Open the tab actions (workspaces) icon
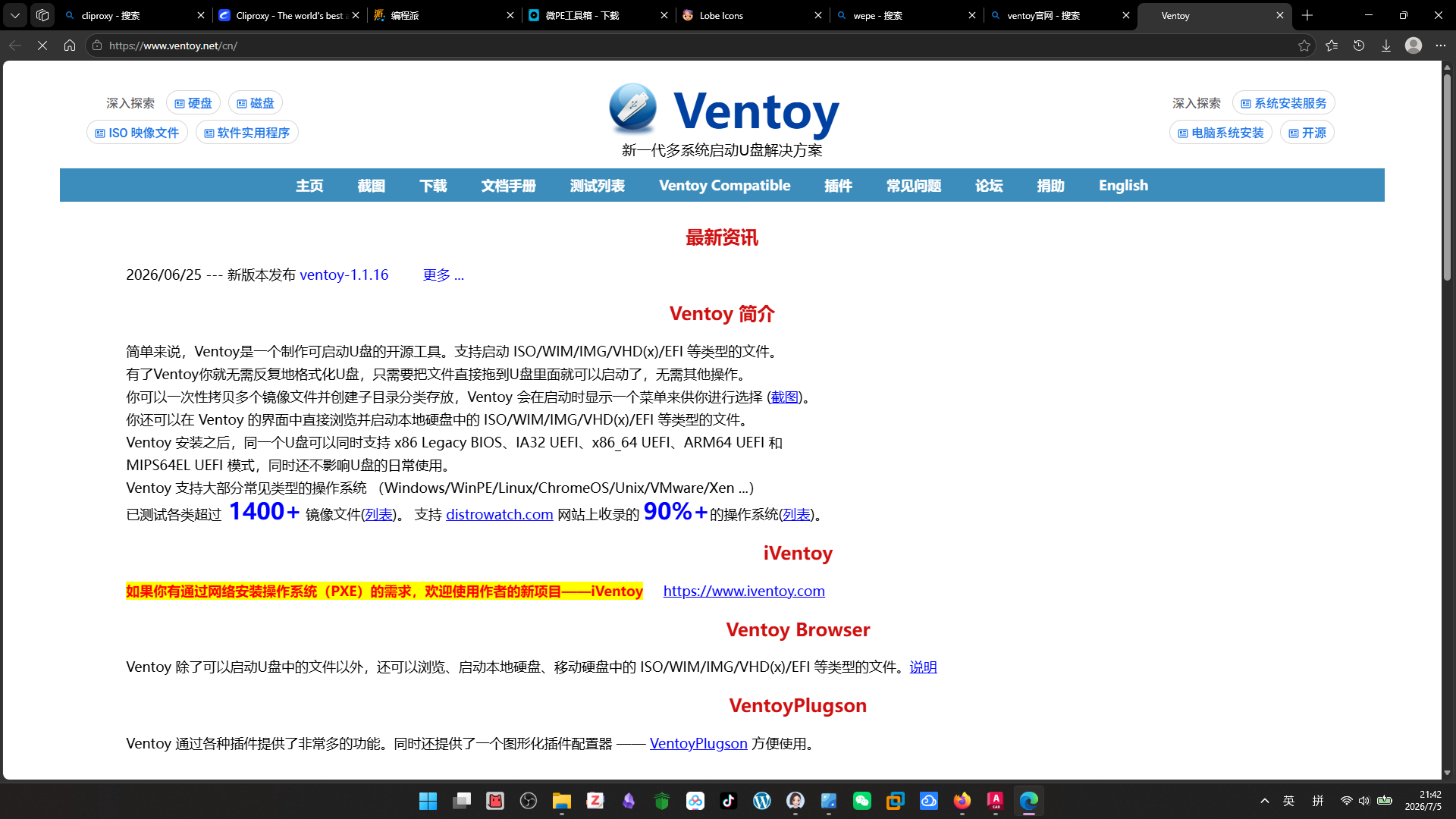Viewport: 1456px width, 819px height. coord(42,15)
